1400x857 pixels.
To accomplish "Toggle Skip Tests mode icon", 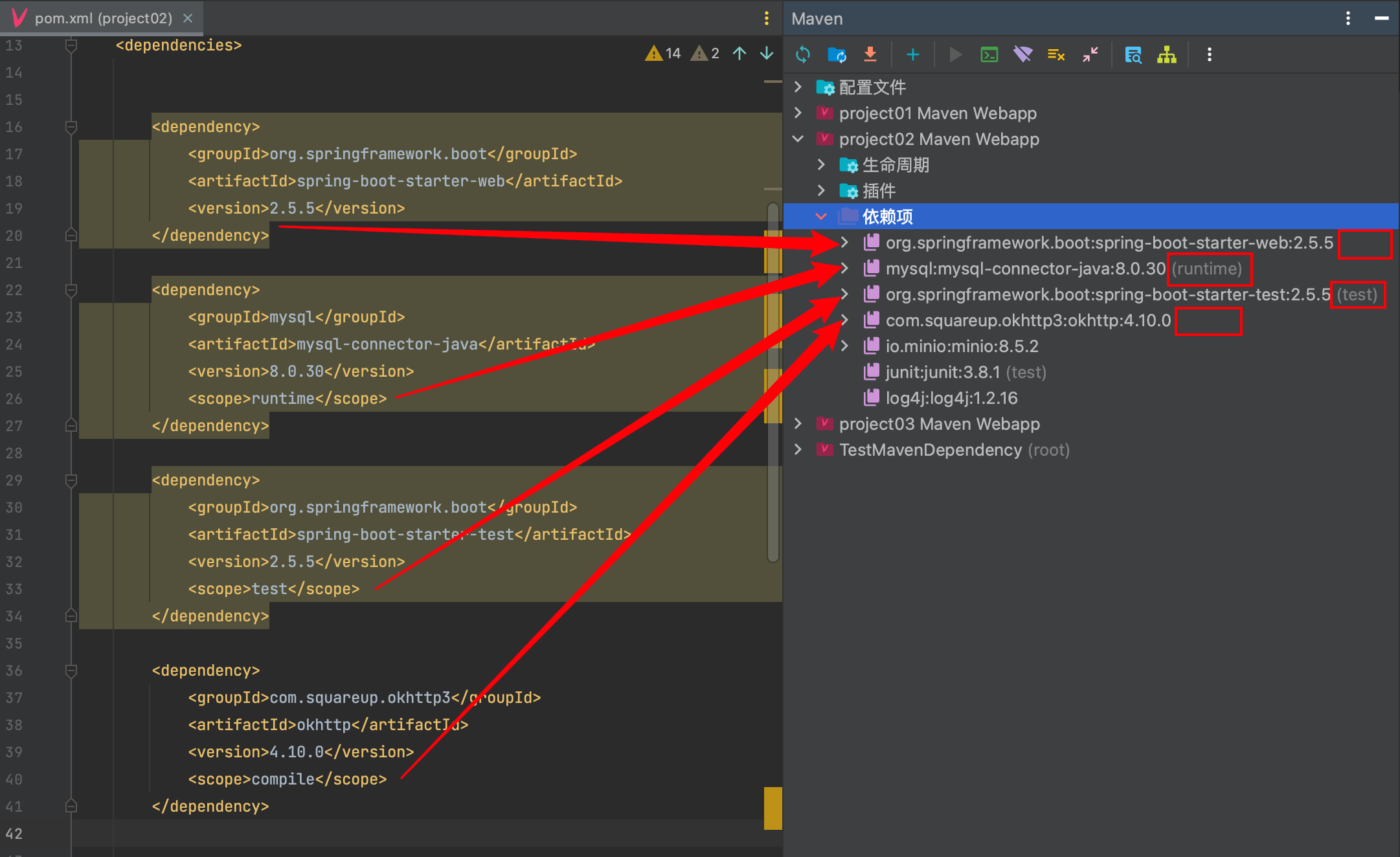I will tap(1057, 54).
